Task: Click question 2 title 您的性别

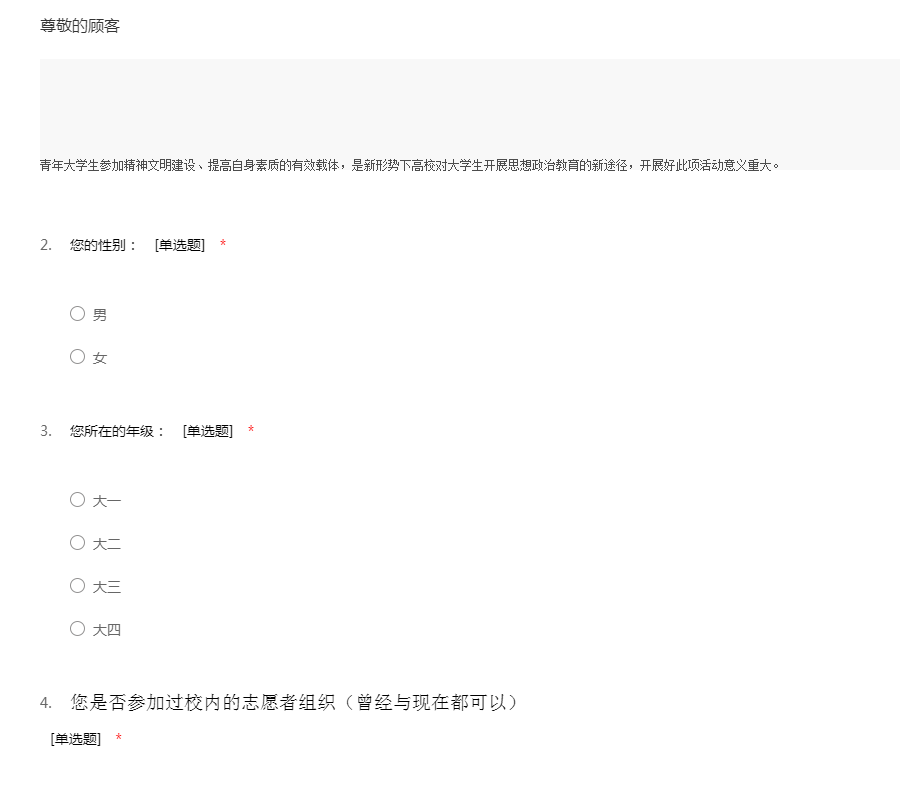Action: click(x=103, y=245)
